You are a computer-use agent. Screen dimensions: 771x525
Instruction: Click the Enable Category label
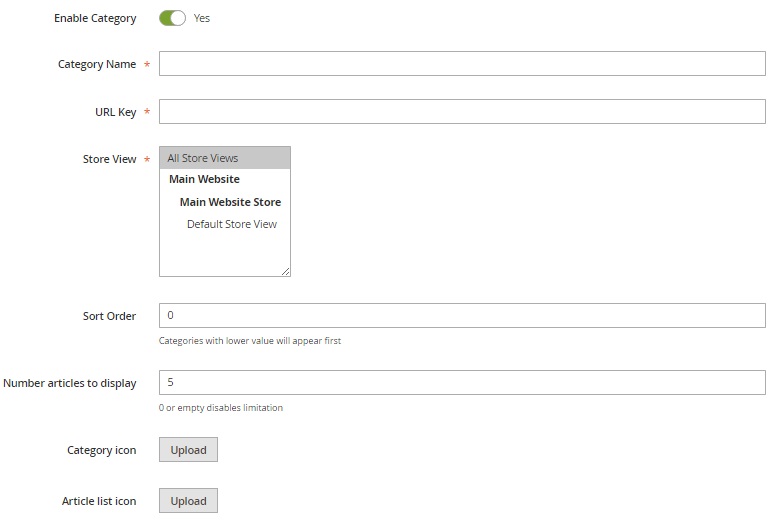tap(95, 19)
